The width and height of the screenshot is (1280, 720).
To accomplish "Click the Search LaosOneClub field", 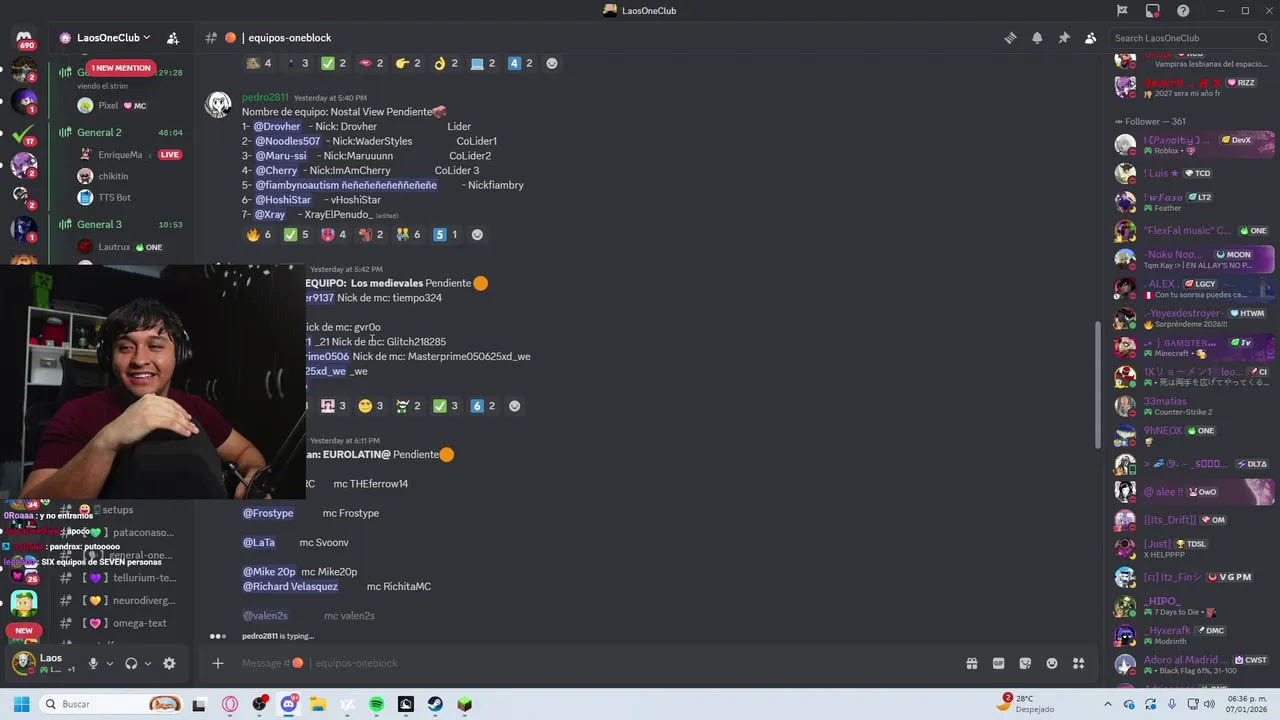I will tap(1191, 38).
